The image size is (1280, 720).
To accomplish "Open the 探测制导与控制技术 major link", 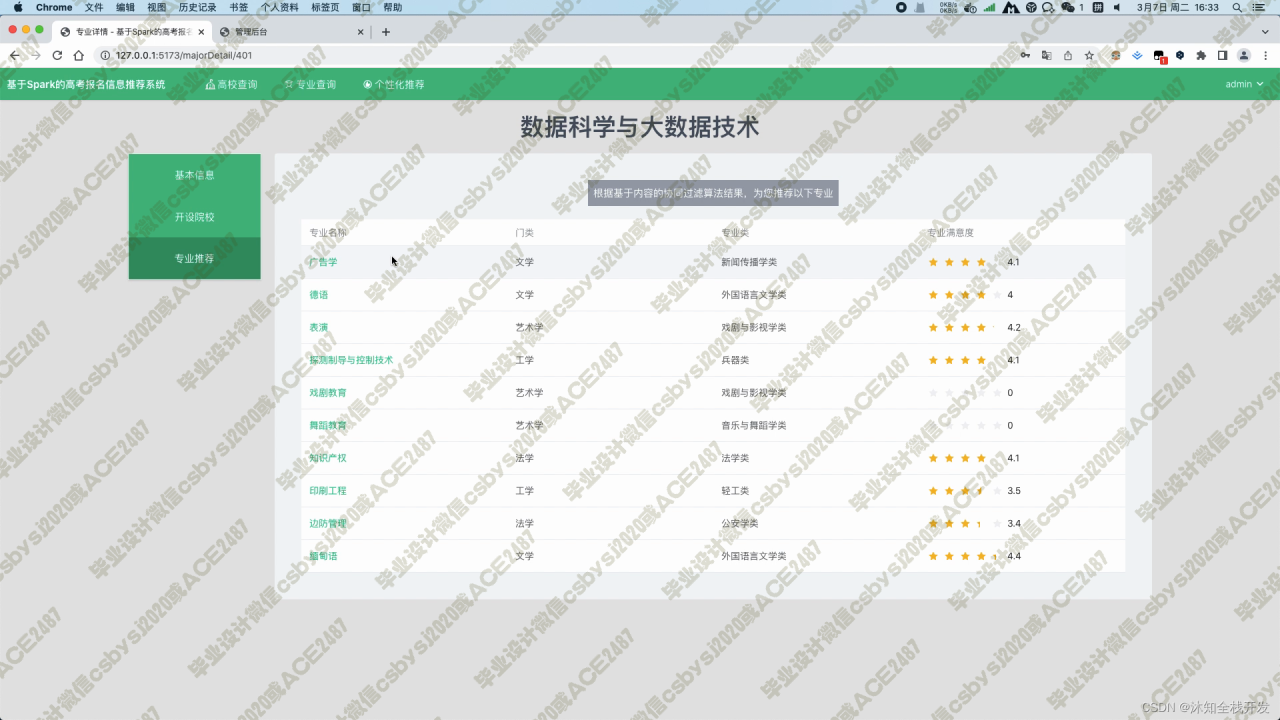I will [x=351, y=360].
